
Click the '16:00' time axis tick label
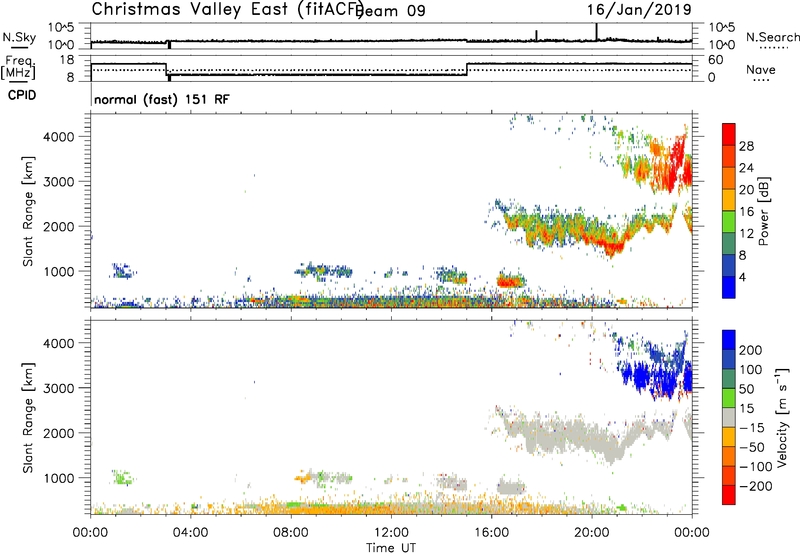point(491,533)
